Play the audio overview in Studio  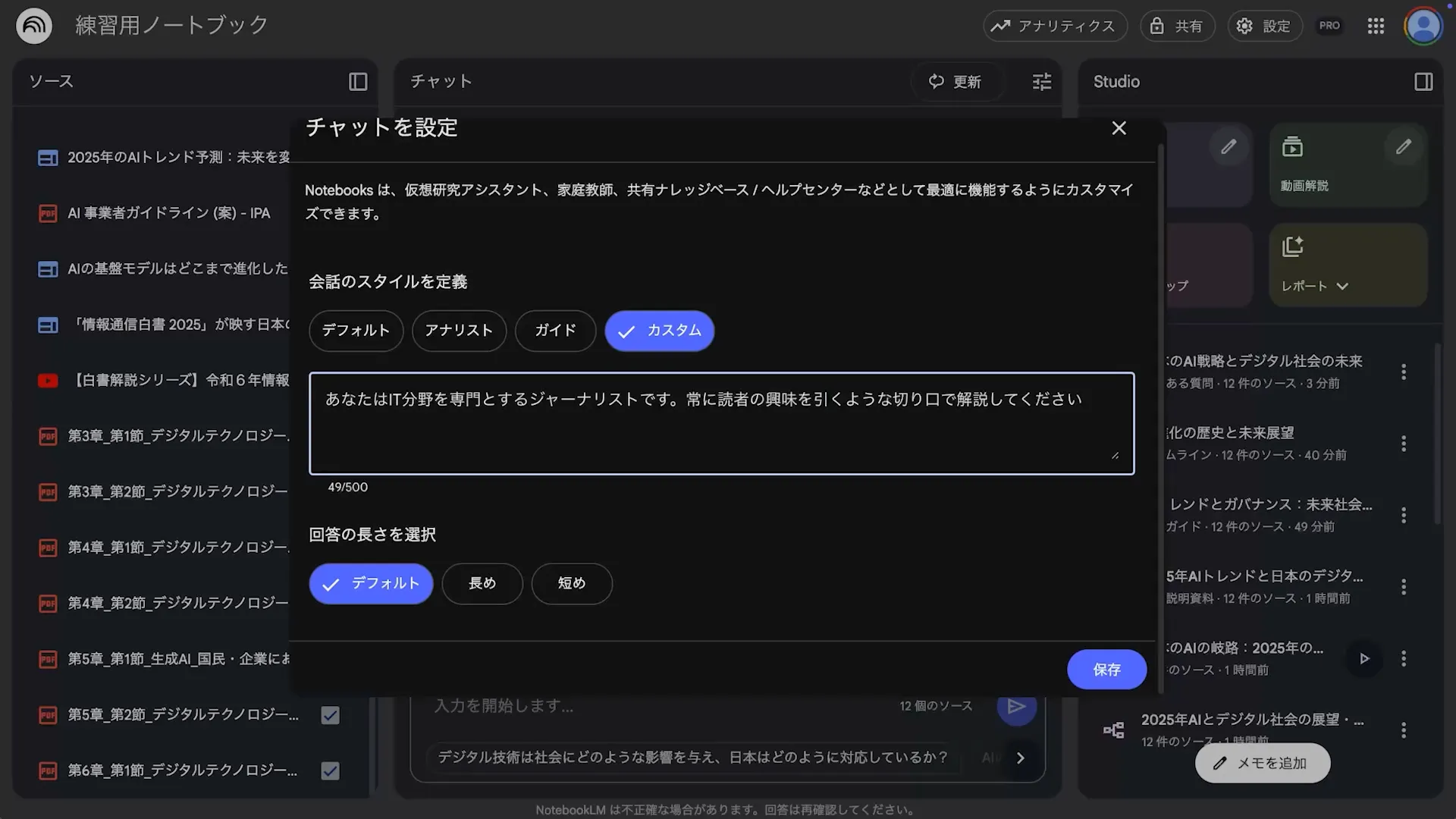click(1363, 659)
